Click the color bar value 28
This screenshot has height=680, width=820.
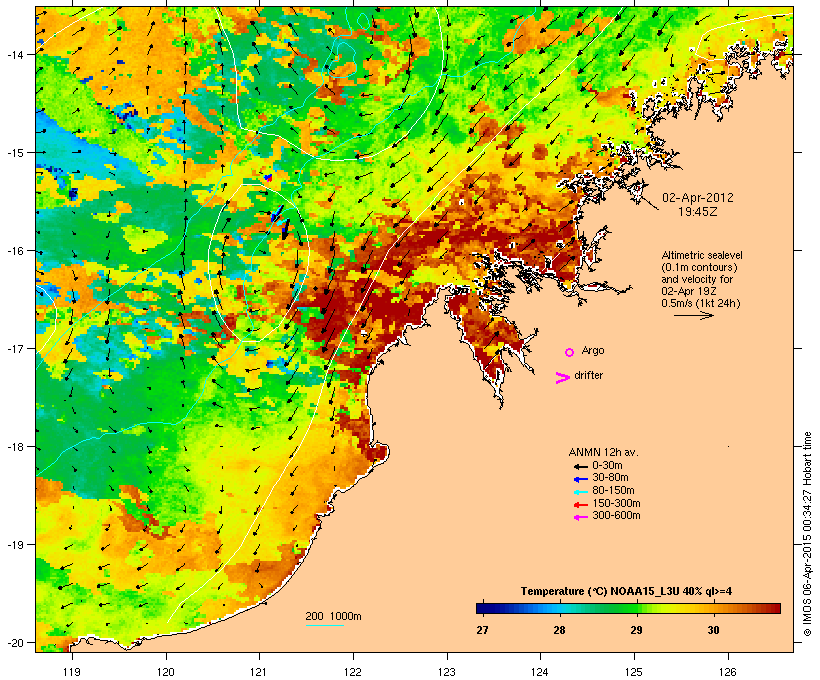559,630
